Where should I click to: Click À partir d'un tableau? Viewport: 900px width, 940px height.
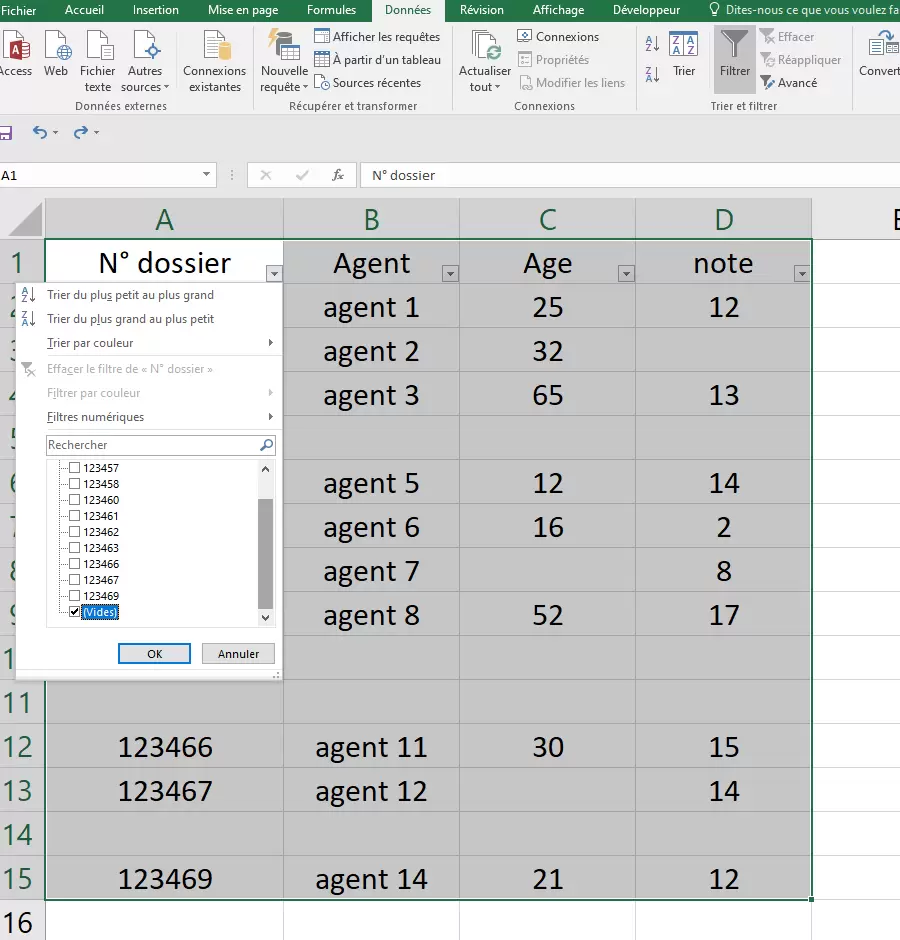coord(378,59)
